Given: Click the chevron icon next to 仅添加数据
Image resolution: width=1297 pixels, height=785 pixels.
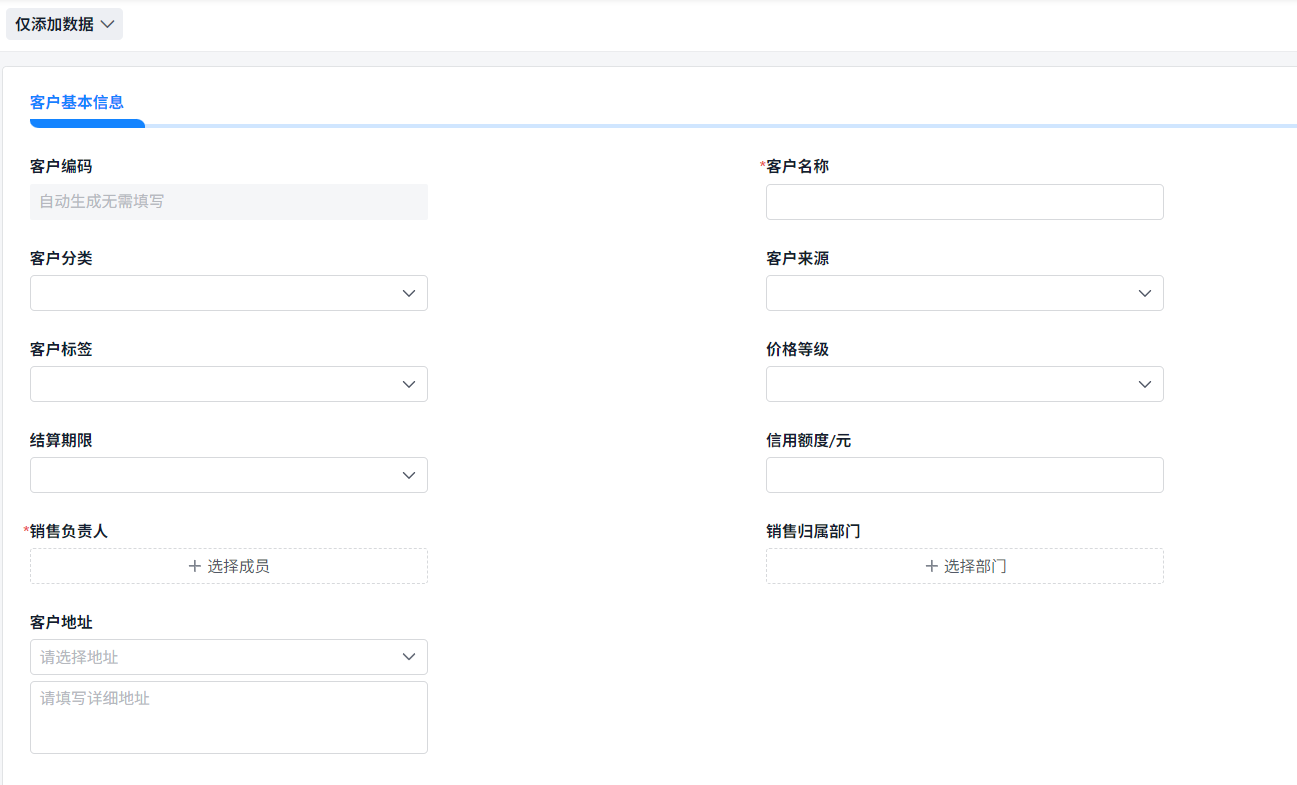Looking at the screenshot, I should click(x=109, y=24).
